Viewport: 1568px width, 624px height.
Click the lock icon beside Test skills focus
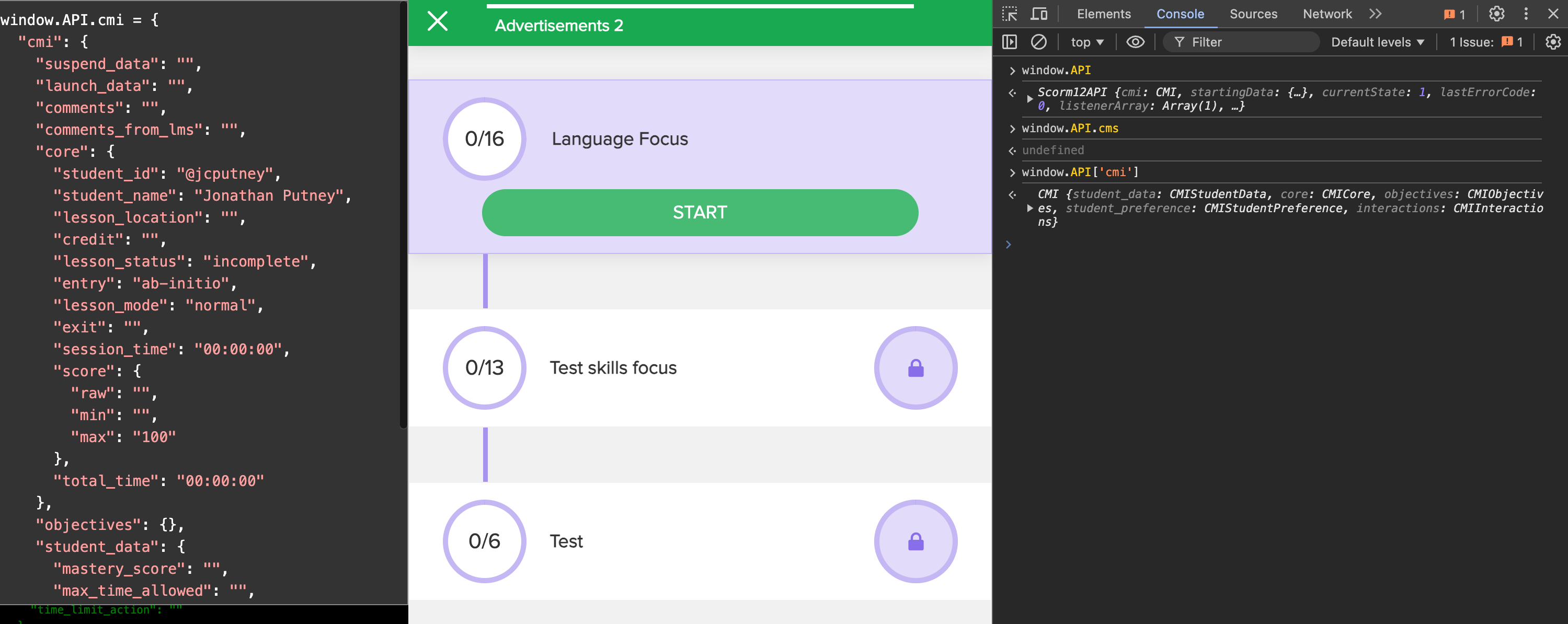915,368
